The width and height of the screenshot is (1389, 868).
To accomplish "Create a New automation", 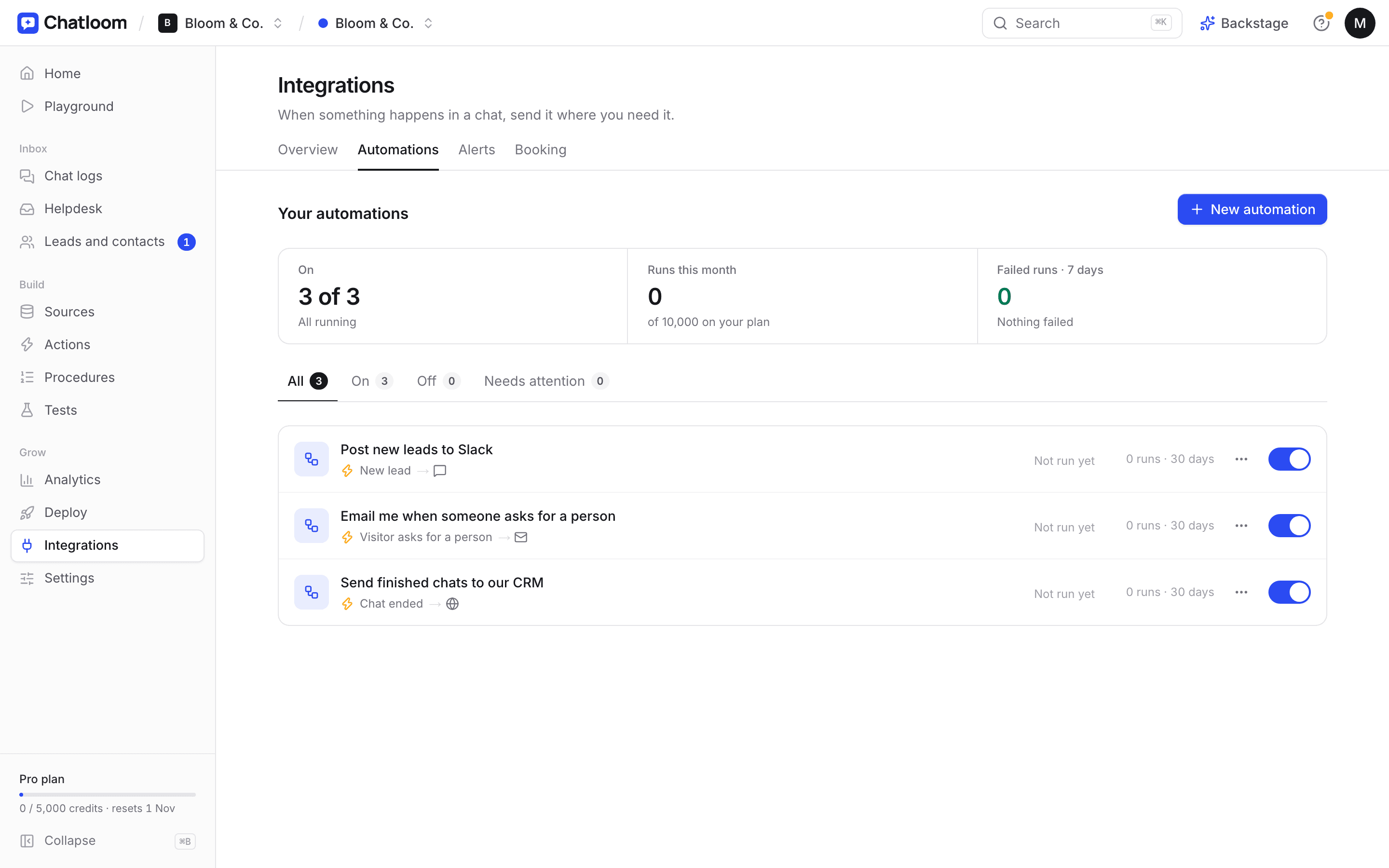I will tap(1252, 210).
